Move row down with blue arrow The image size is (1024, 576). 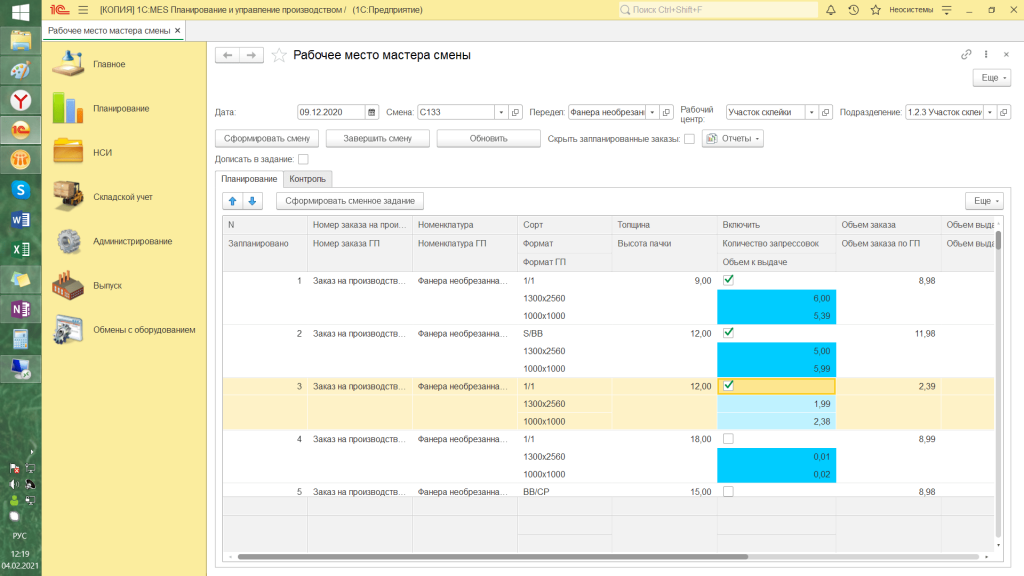click(x=252, y=201)
